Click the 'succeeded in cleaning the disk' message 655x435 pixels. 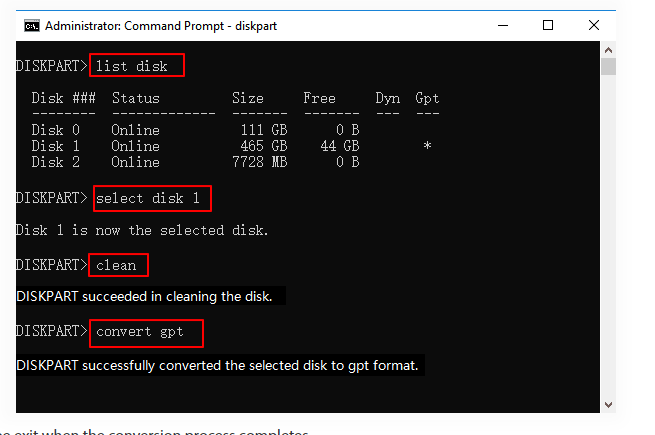tap(150, 297)
